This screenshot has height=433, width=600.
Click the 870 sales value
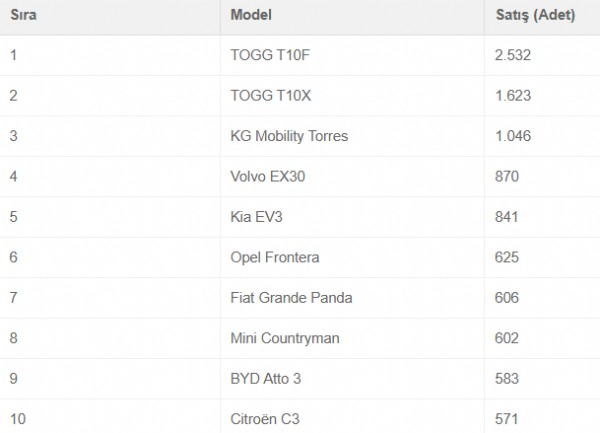click(x=507, y=177)
